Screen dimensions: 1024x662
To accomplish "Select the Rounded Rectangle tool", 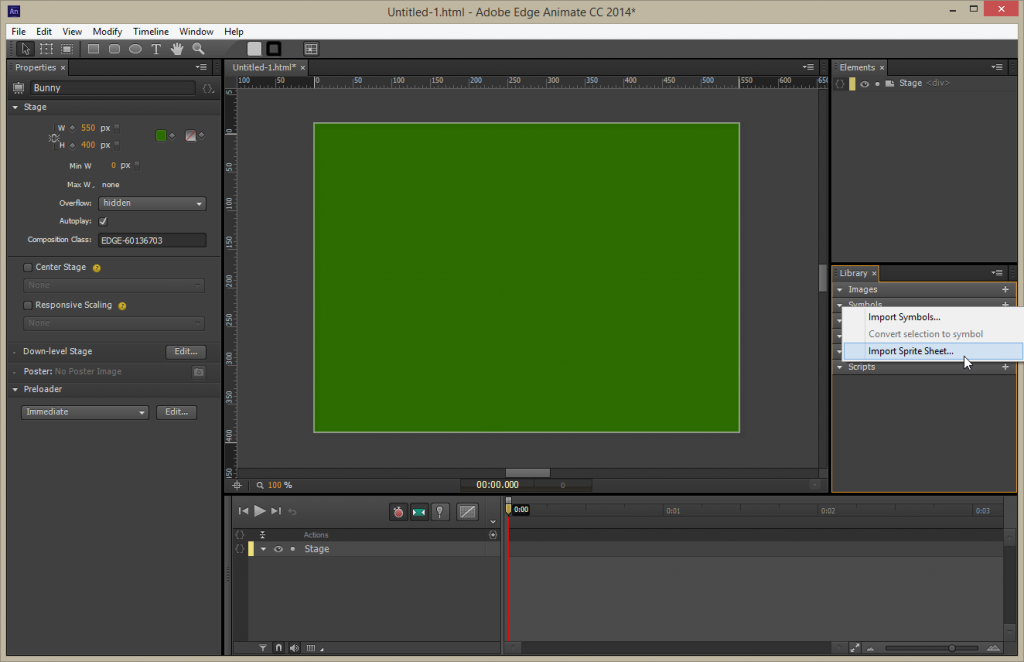I will tap(114, 49).
